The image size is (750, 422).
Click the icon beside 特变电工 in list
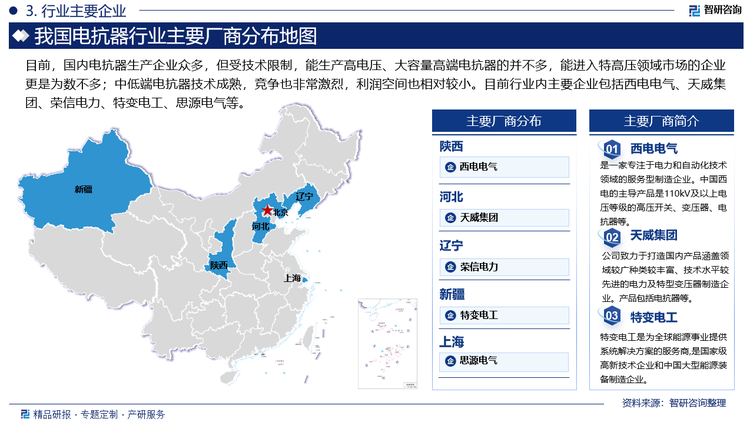point(450,315)
